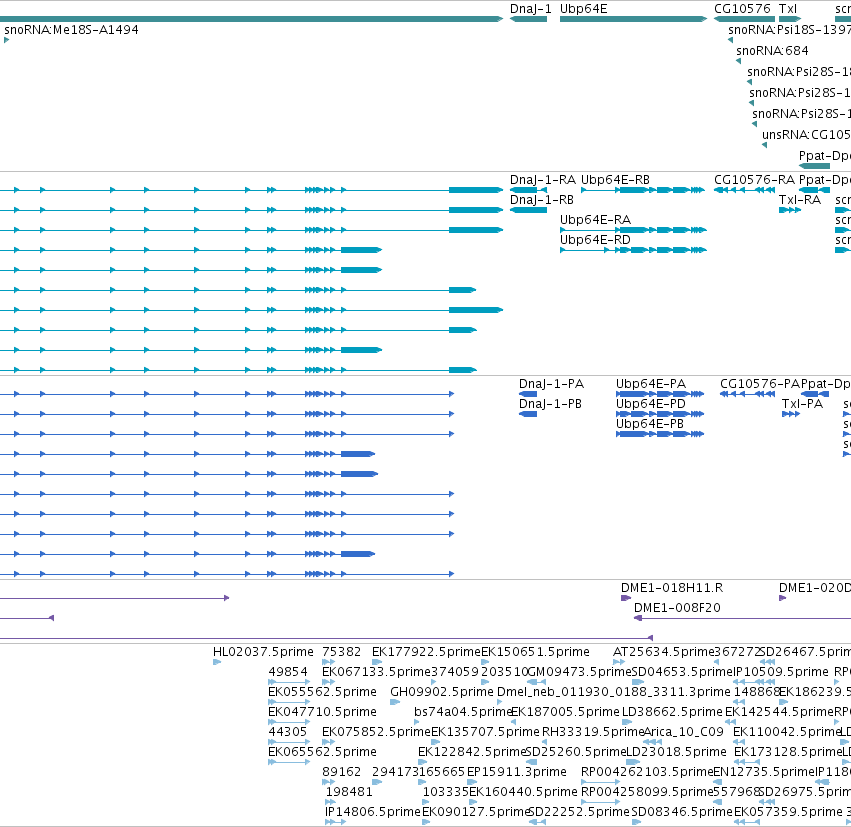
Task: Click the DnaJ-1-RA transcript label
Action: pos(542,180)
